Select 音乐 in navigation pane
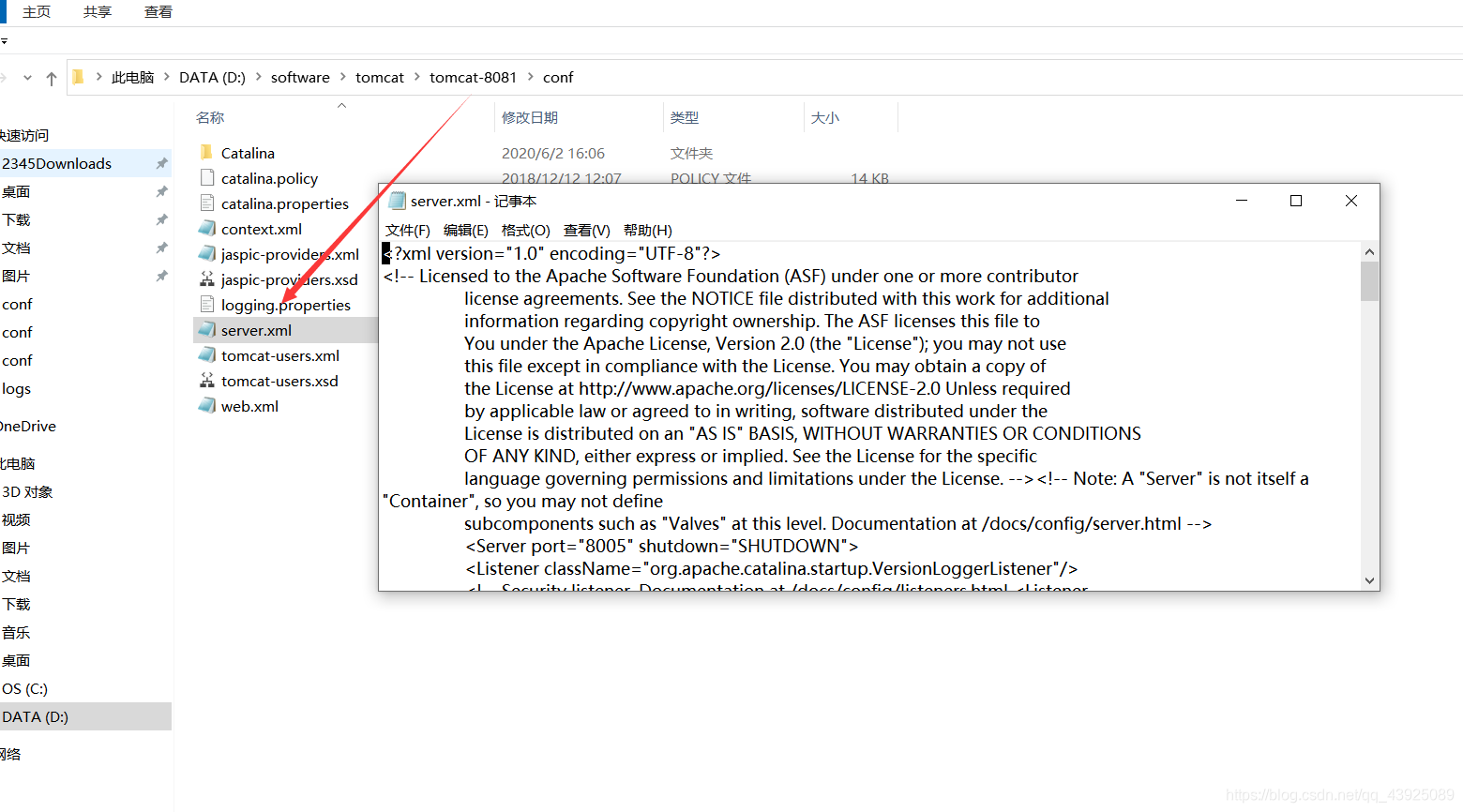 tap(16, 632)
